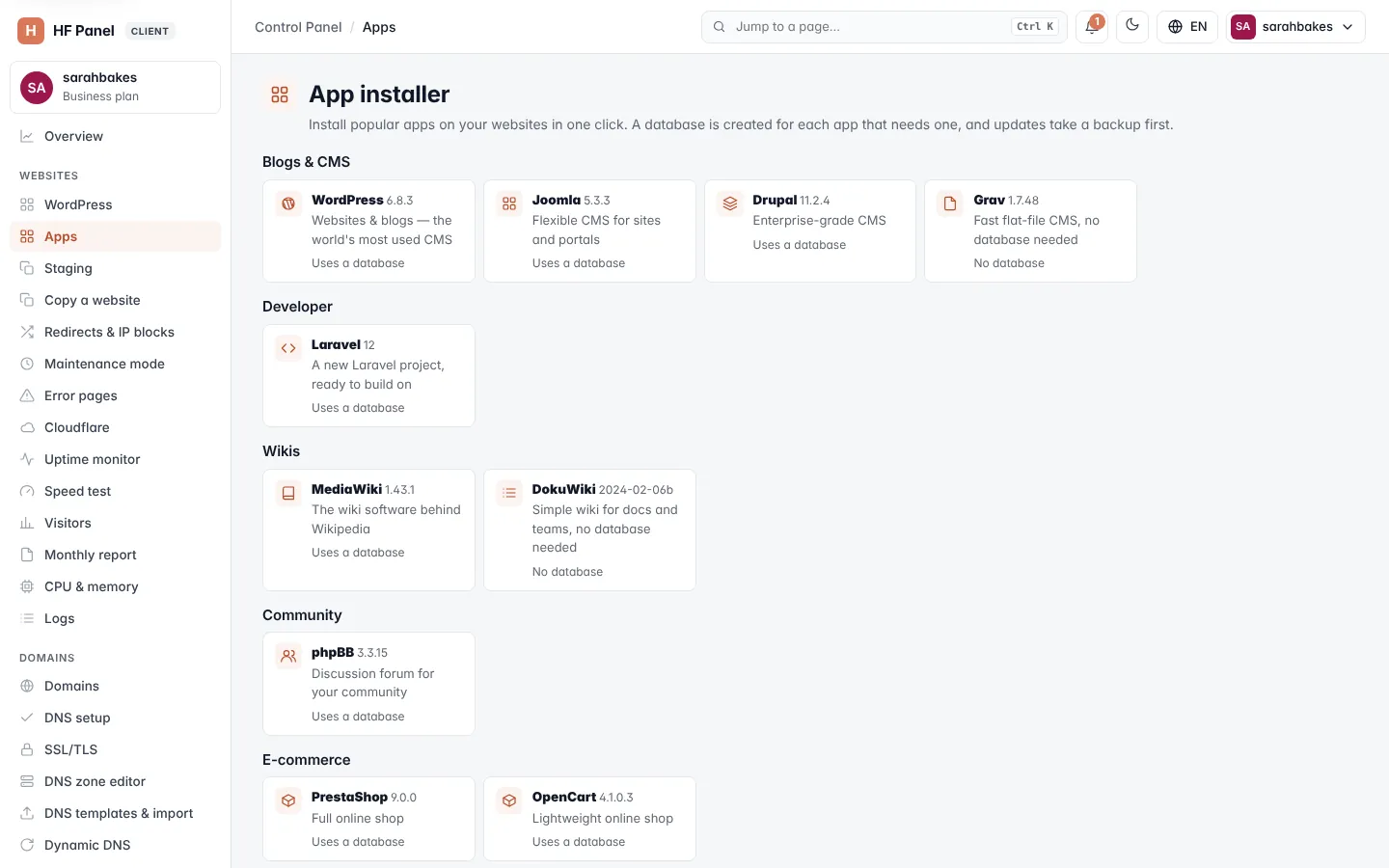Click the Redirects shuffle icon
The height and width of the screenshot is (868, 1389).
(x=27, y=332)
